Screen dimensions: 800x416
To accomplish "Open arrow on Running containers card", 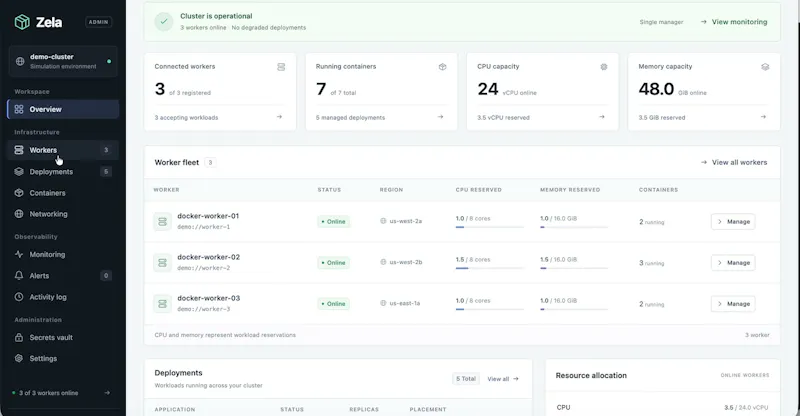I will coord(440,117).
